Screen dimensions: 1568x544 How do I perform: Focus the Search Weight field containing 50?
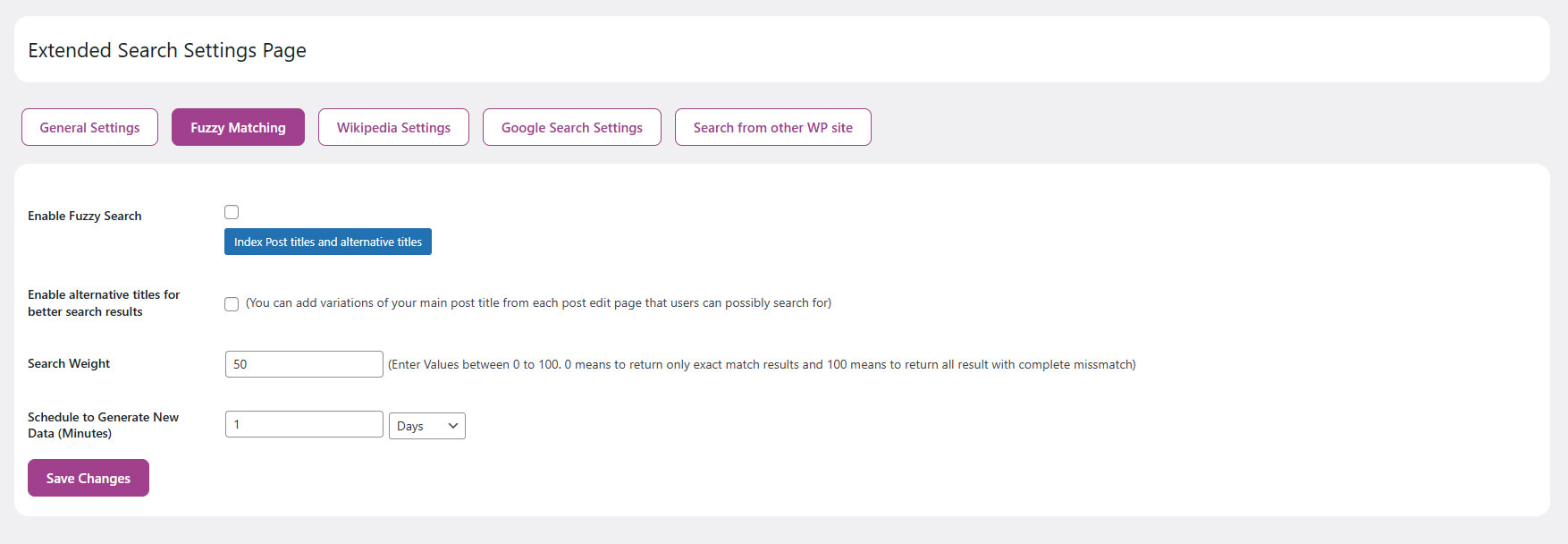[x=304, y=364]
